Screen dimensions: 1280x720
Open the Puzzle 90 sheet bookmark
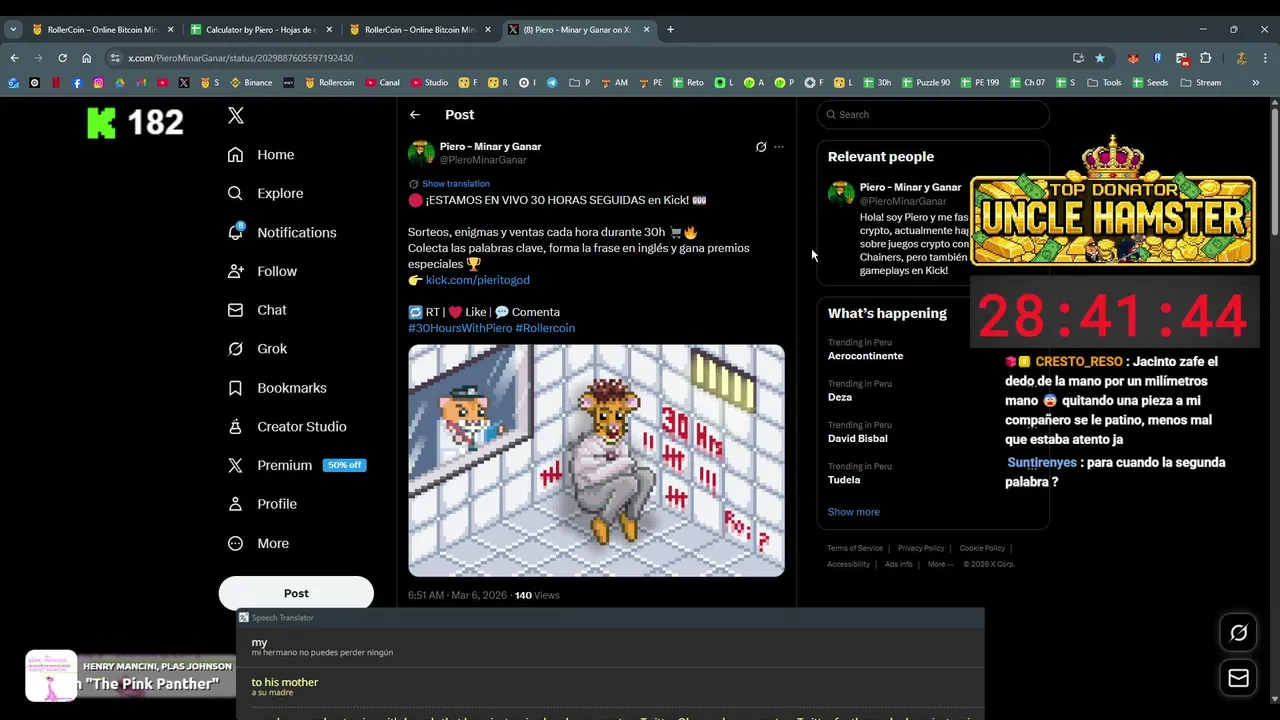(924, 83)
